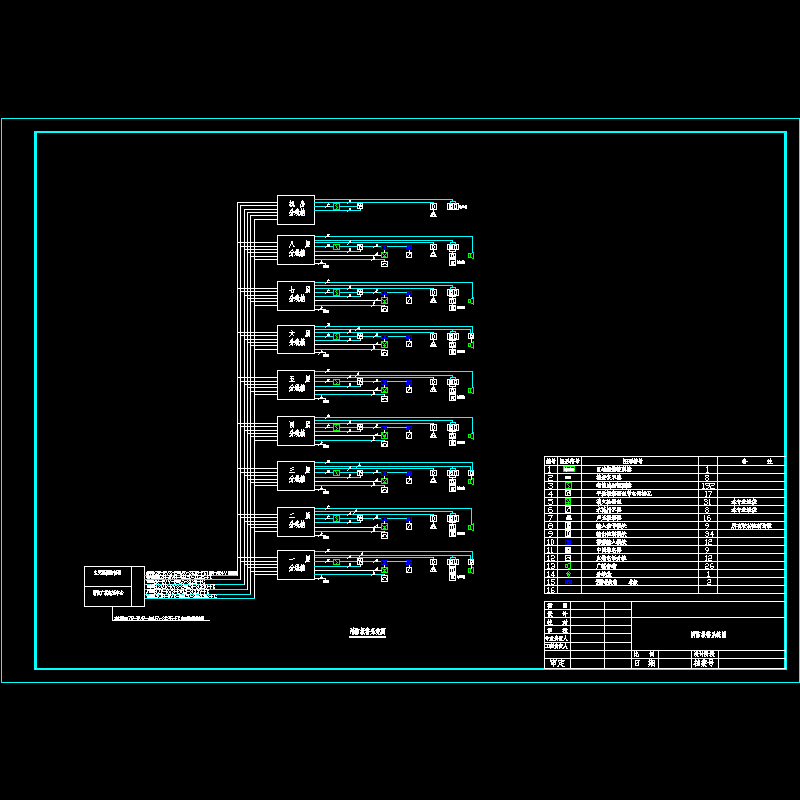Click green speaker symbol on 四层 row
This screenshot has width=800, height=800.
(471, 436)
